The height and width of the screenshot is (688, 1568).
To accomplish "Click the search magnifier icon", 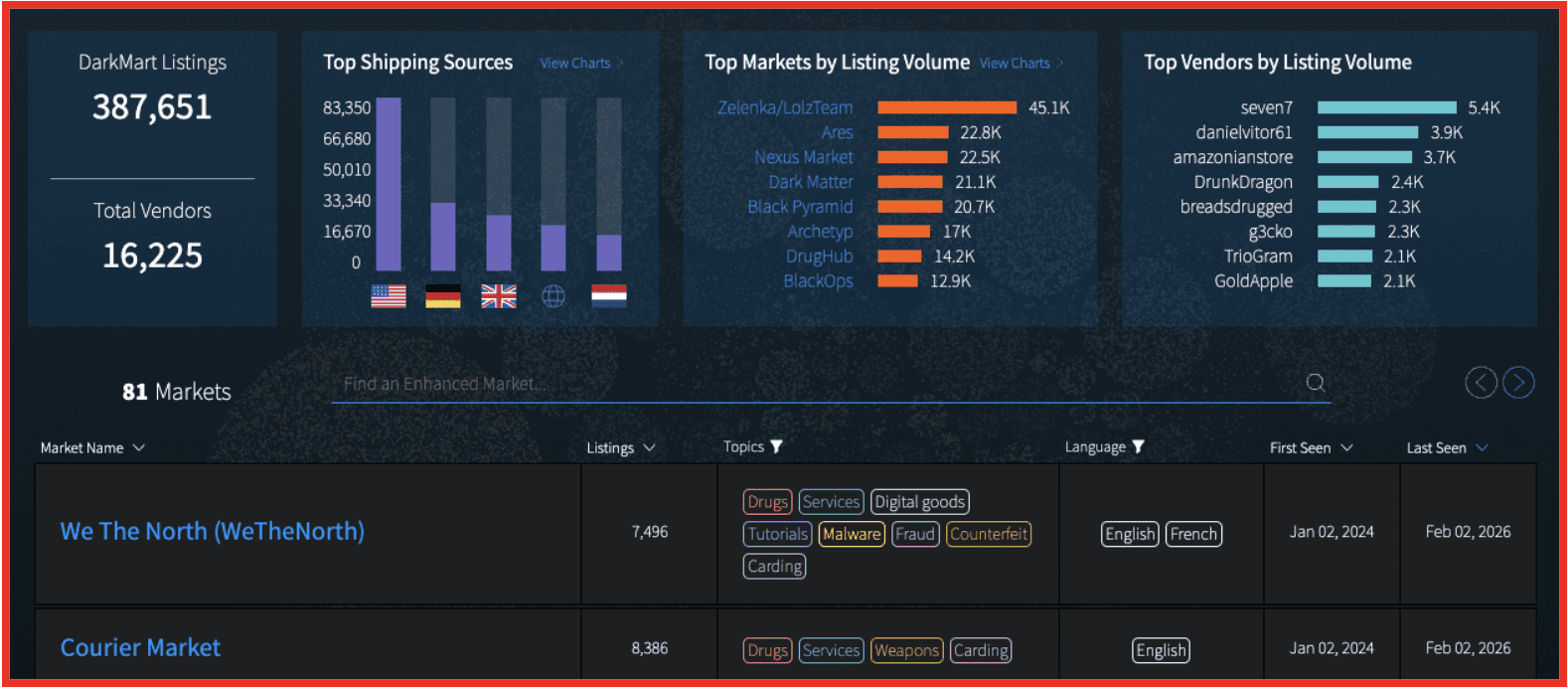I will 1315,383.
